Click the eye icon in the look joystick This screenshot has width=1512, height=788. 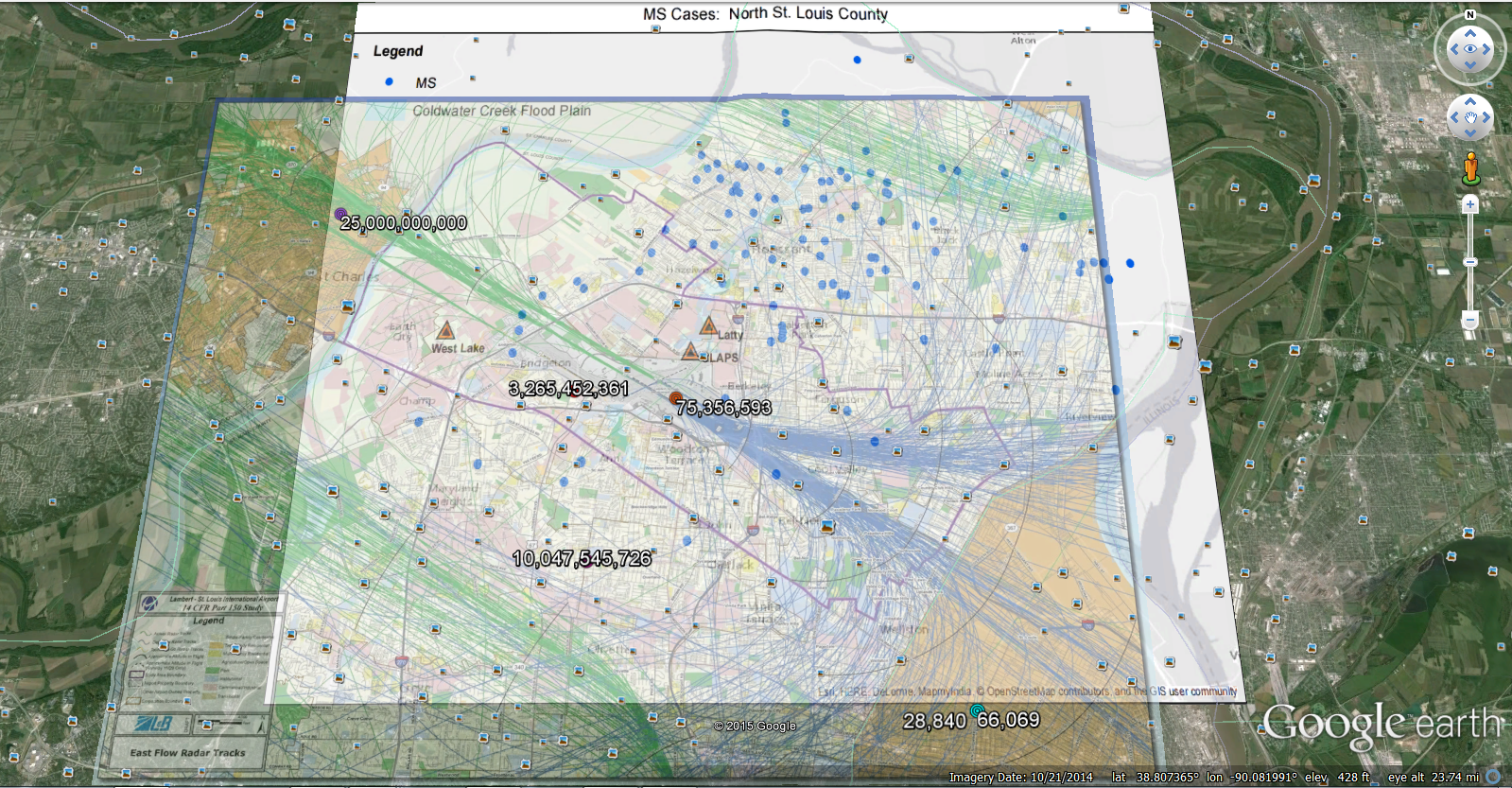1469,49
